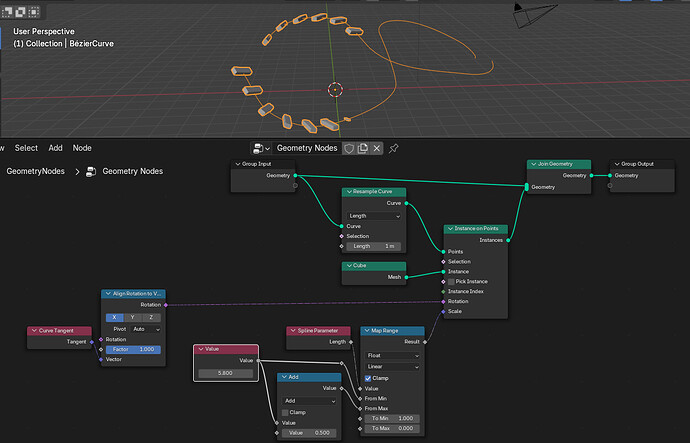Click the Value node's 5.800 field
This screenshot has width=690, height=443.
pos(226,373)
